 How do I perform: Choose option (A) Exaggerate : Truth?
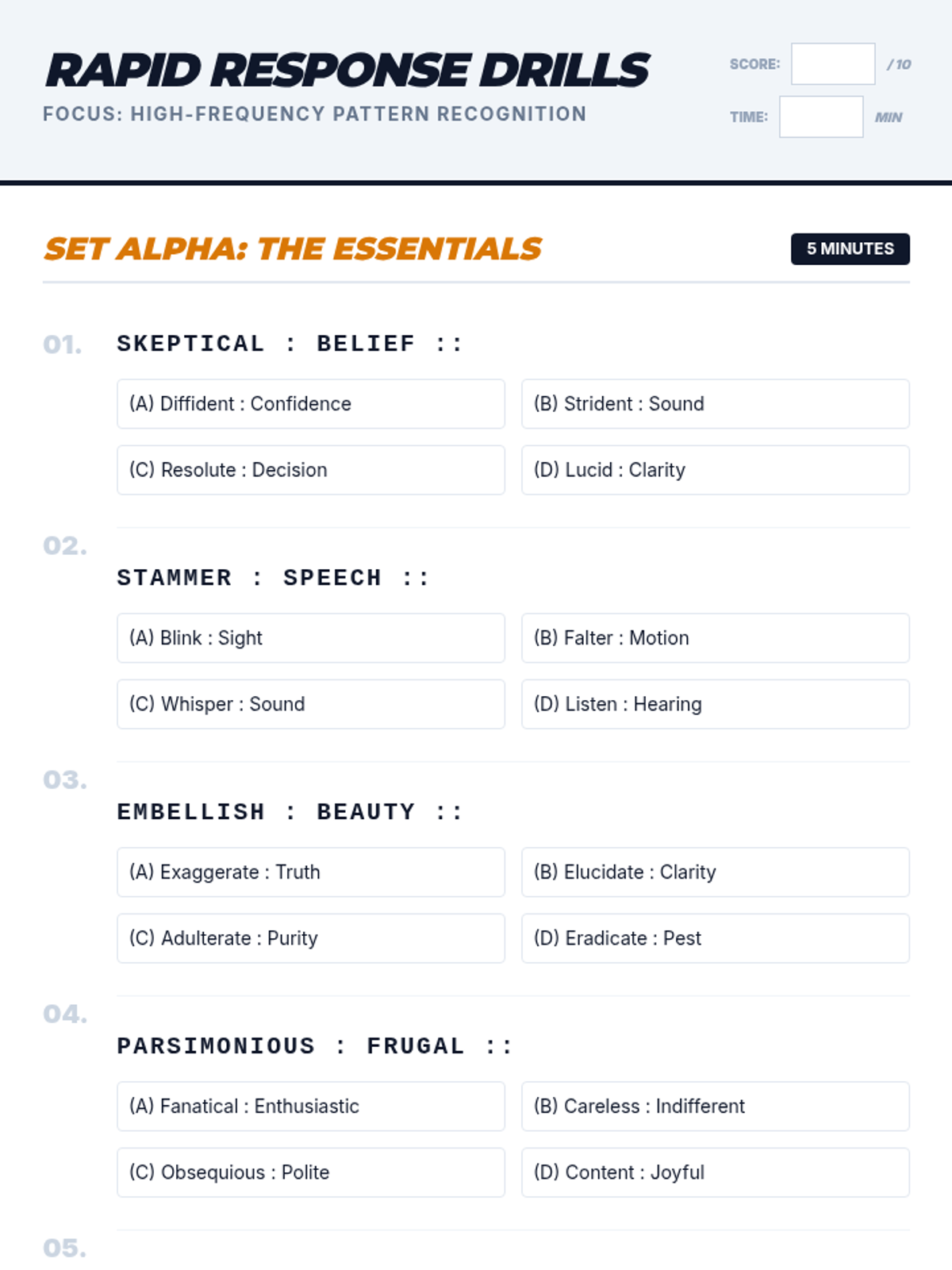pyautogui.click(x=310, y=872)
